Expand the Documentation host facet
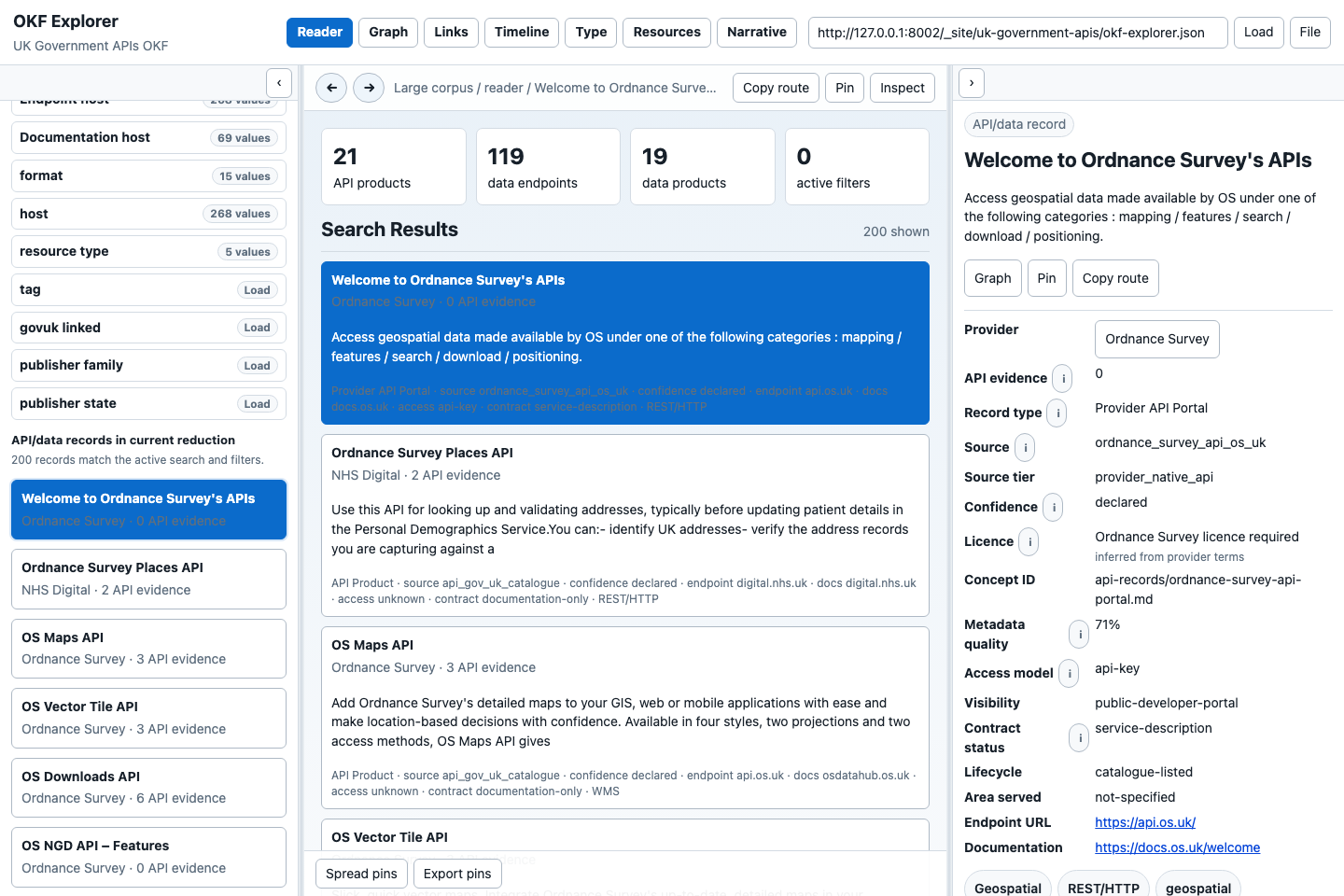 click(149, 138)
